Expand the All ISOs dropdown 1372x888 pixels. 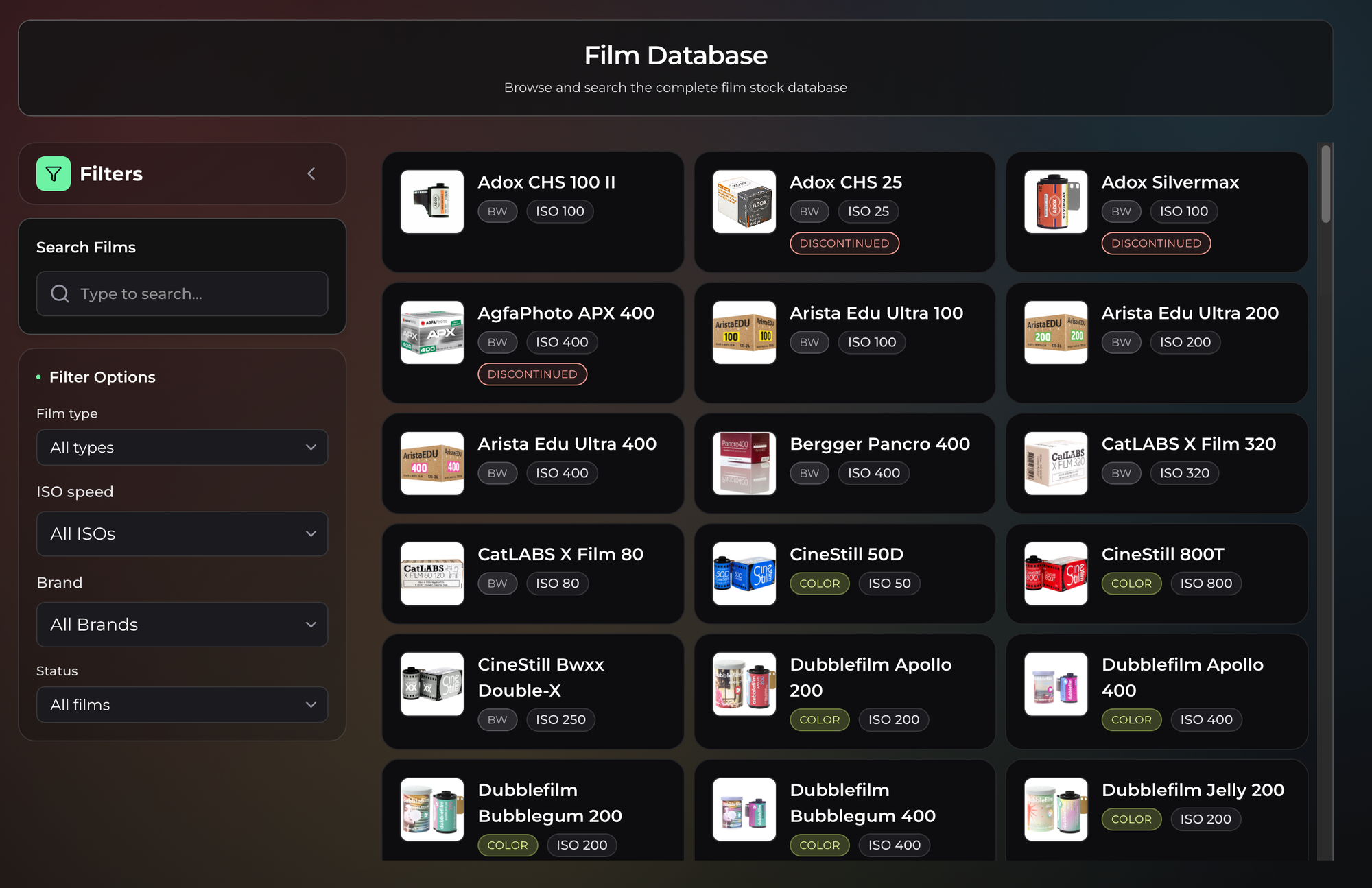(182, 533)
